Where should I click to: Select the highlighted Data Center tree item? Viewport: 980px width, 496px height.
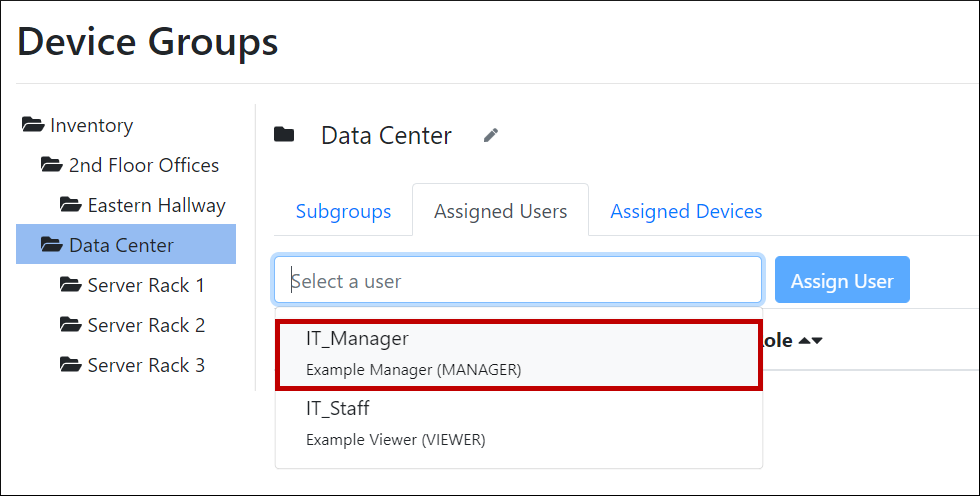(121, 245)
